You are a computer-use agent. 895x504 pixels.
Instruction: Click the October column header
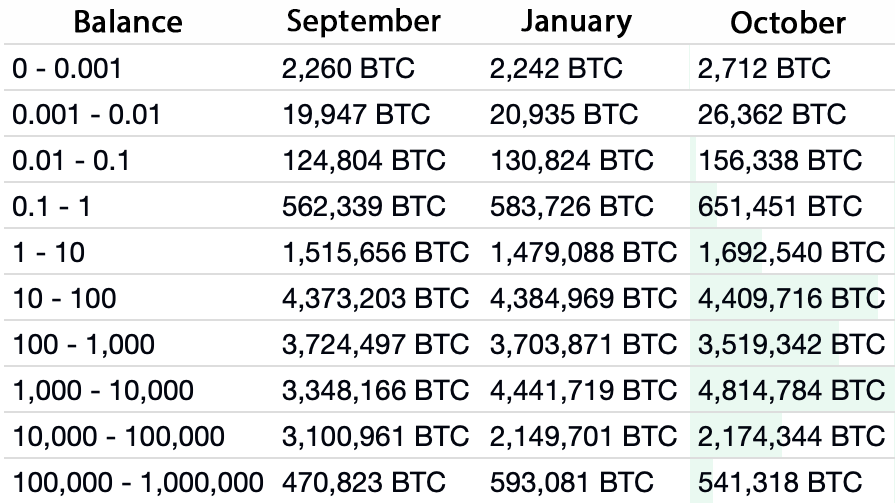(788, 23)
